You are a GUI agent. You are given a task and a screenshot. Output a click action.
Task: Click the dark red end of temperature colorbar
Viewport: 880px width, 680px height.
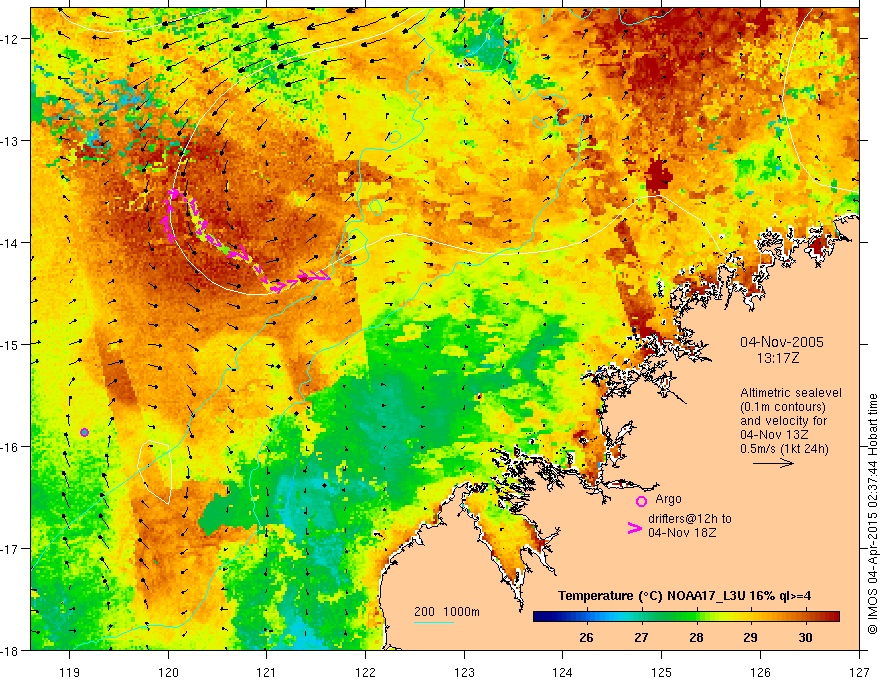point(832,617)
